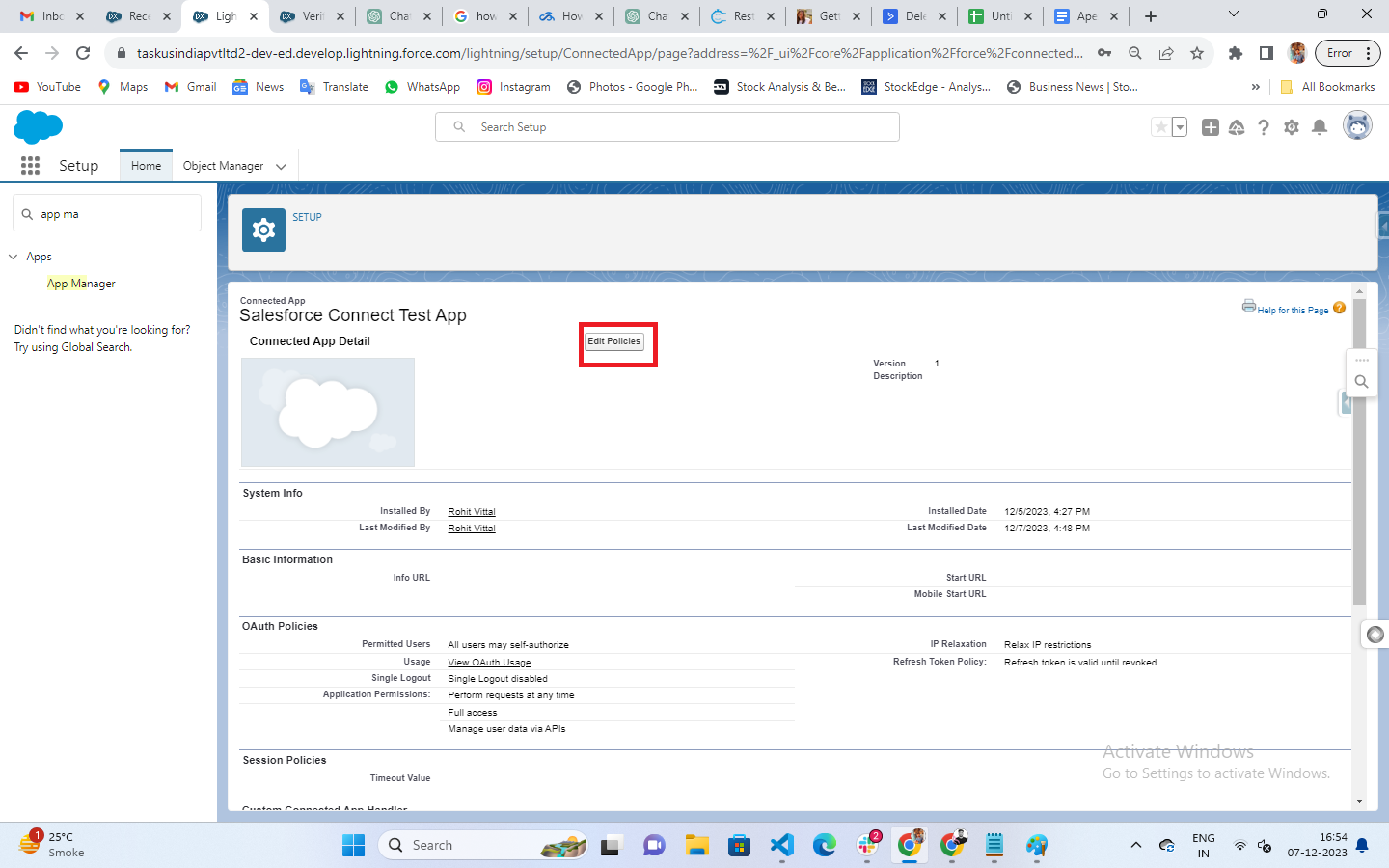1389x868 pixels.
Task: Open the Instagram bookmark
Action: (x=513, y=87)
